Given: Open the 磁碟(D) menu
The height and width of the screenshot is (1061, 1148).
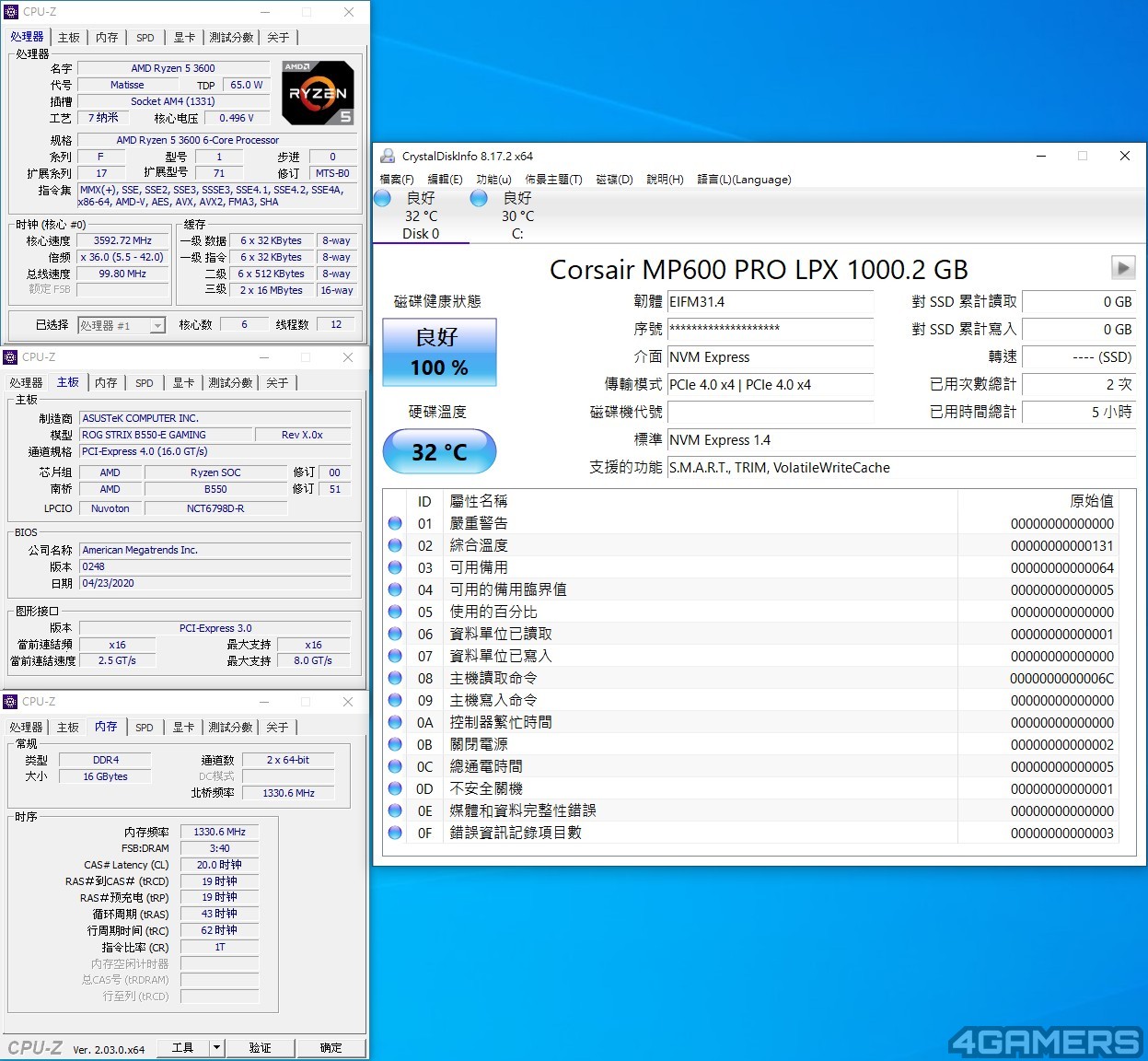Looking at the screenshot, I should 614,180.
